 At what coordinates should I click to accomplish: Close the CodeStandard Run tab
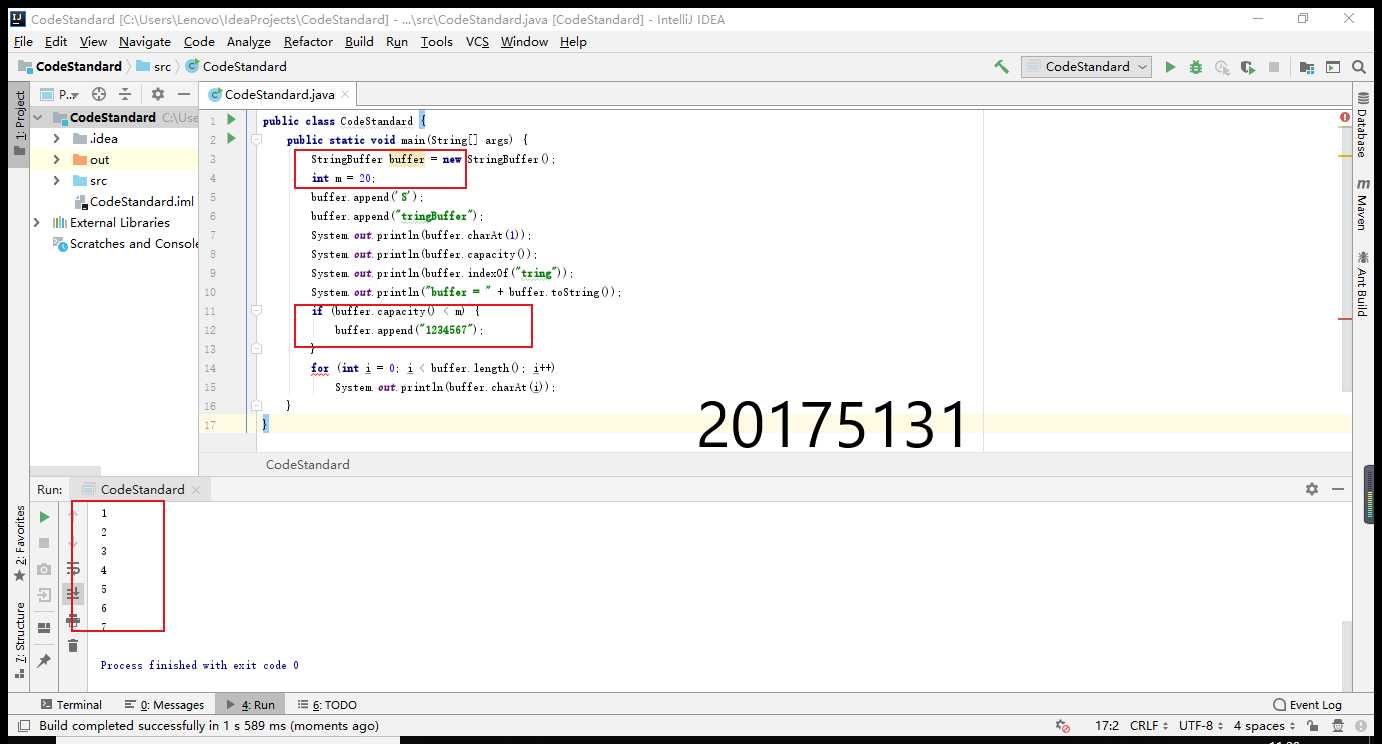point(196,490)
